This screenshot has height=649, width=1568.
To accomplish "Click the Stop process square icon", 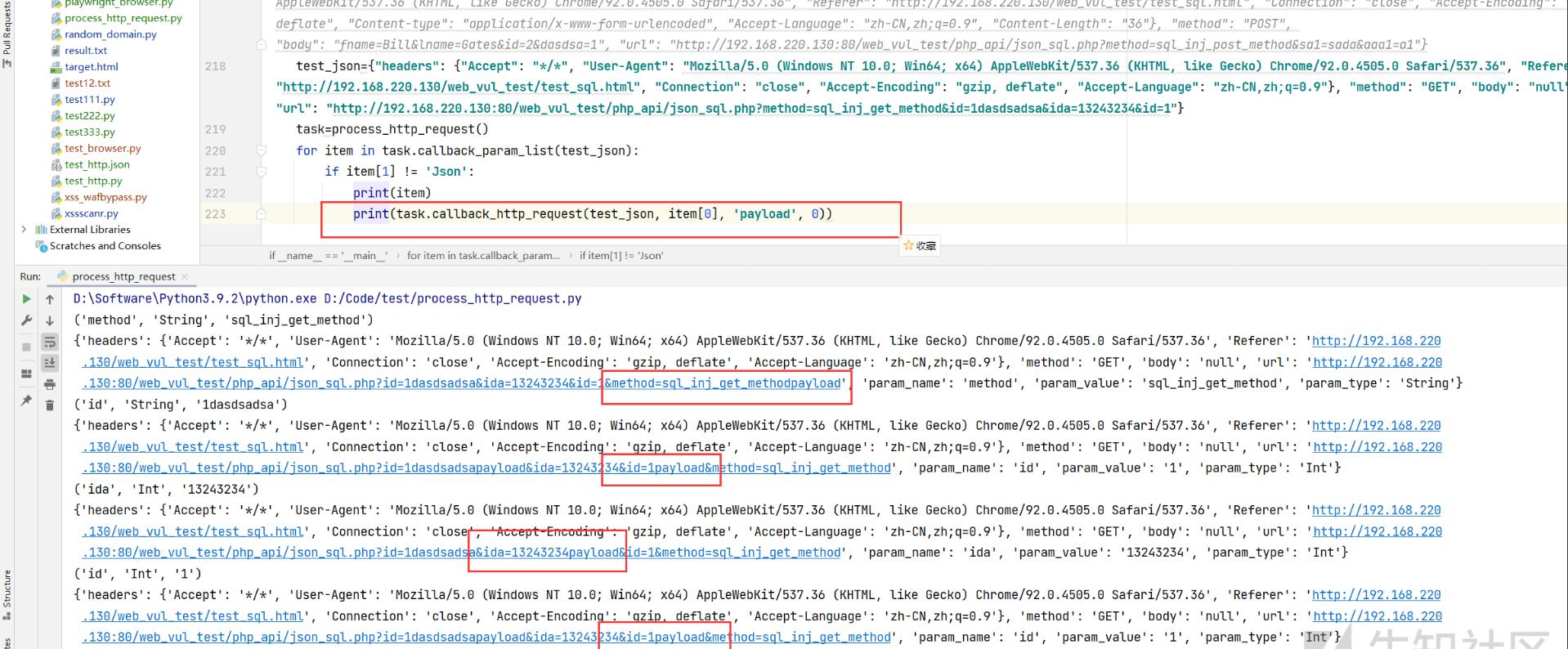I will pos(26,347).
